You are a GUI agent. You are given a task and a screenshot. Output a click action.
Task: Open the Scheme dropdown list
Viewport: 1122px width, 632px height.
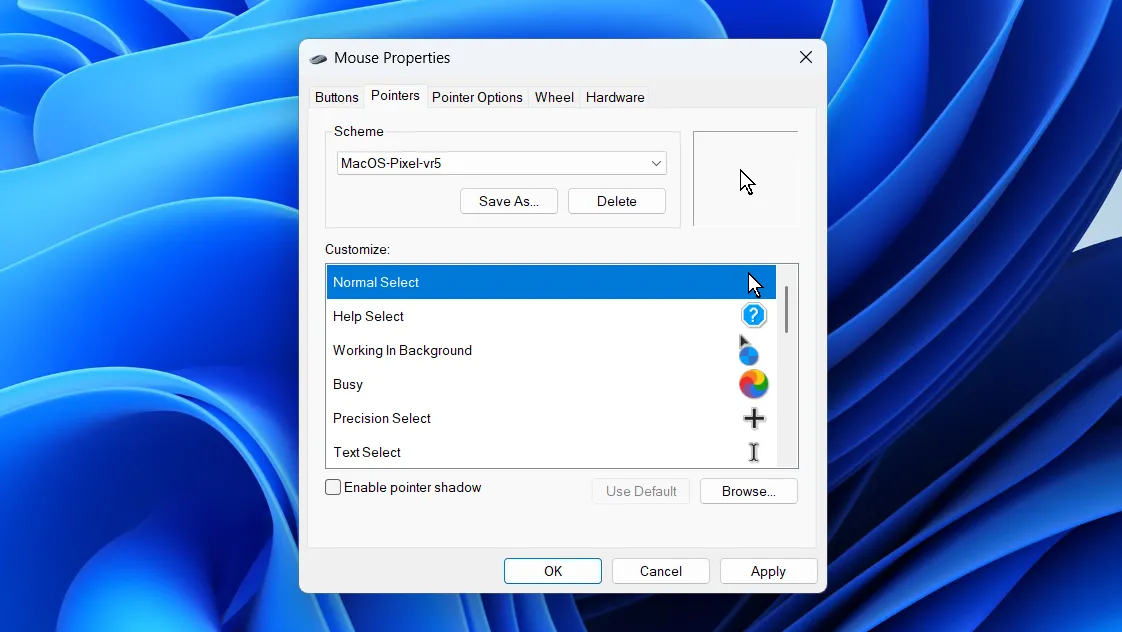tap(657, 162)
